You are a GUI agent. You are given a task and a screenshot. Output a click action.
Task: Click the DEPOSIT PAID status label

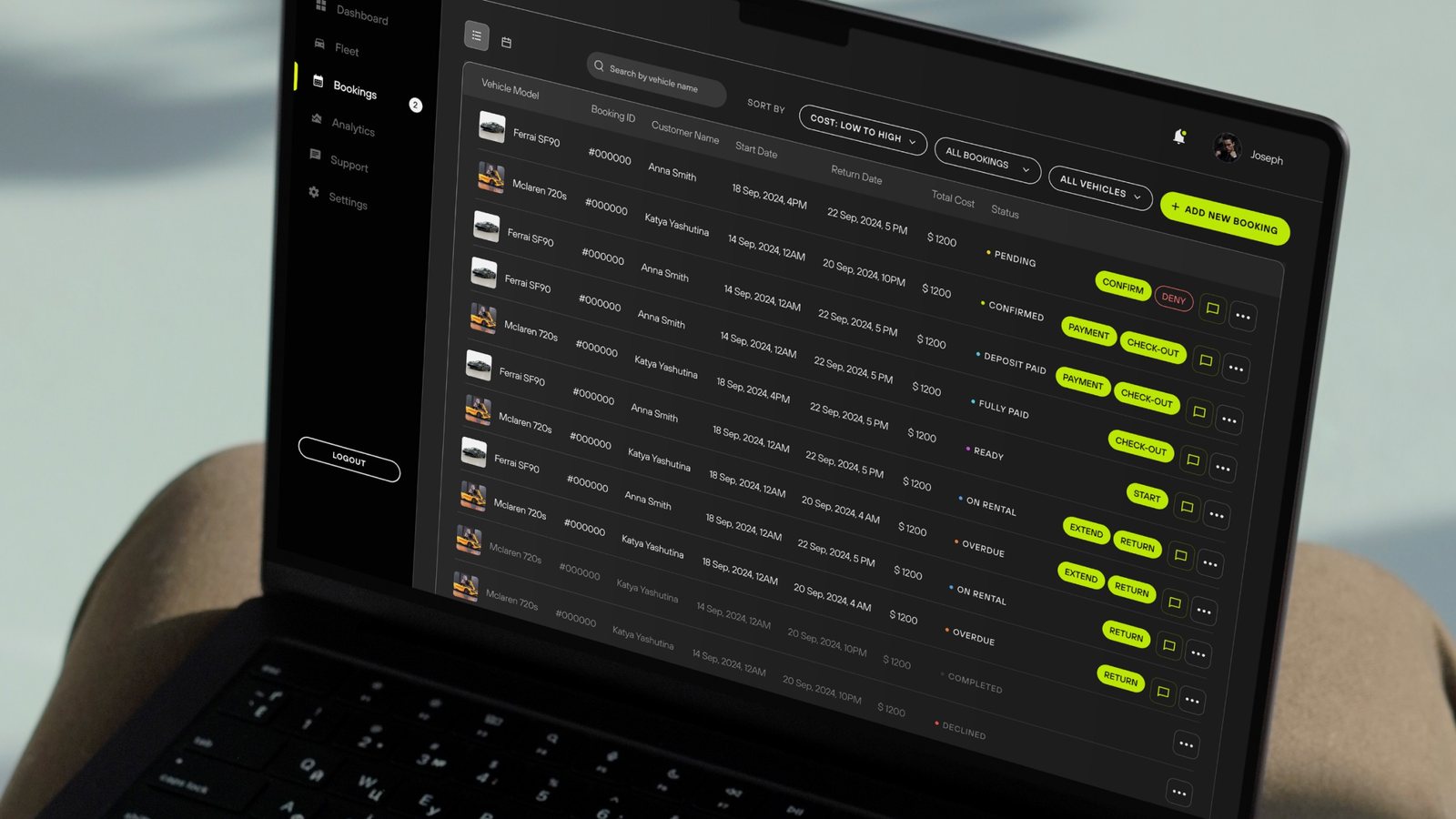(1011, 363)
